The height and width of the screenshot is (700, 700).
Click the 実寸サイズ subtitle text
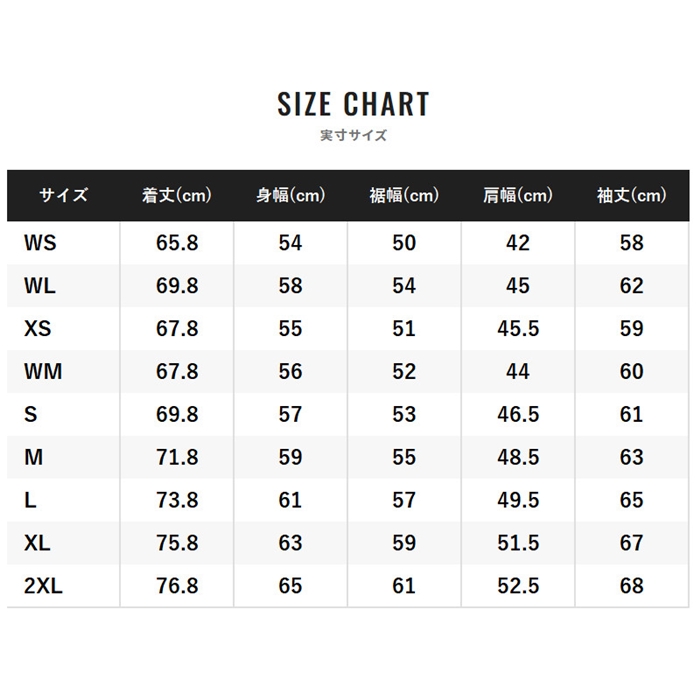click(353, 135)
